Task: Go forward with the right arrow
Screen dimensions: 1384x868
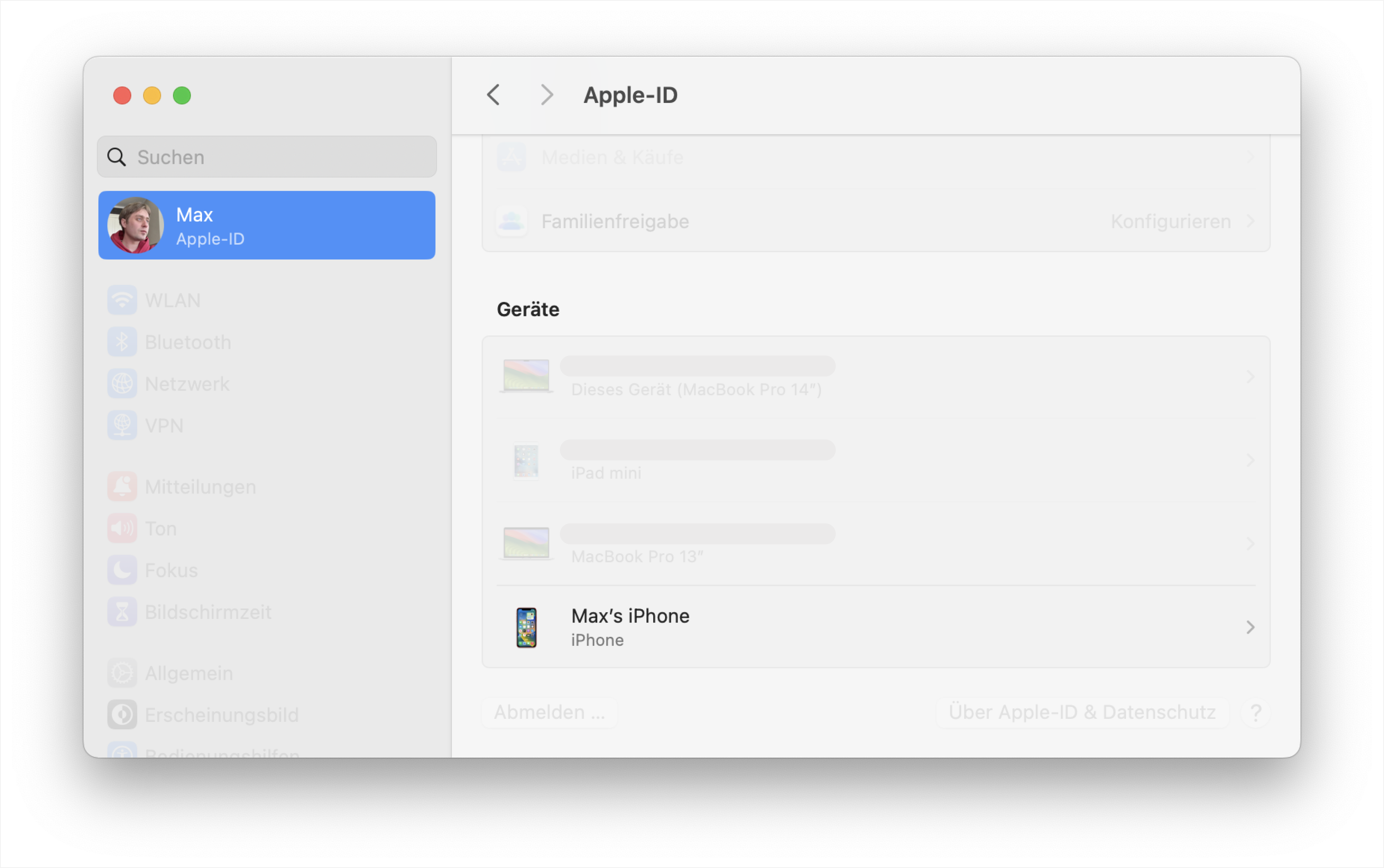Action: coord(546,95)
